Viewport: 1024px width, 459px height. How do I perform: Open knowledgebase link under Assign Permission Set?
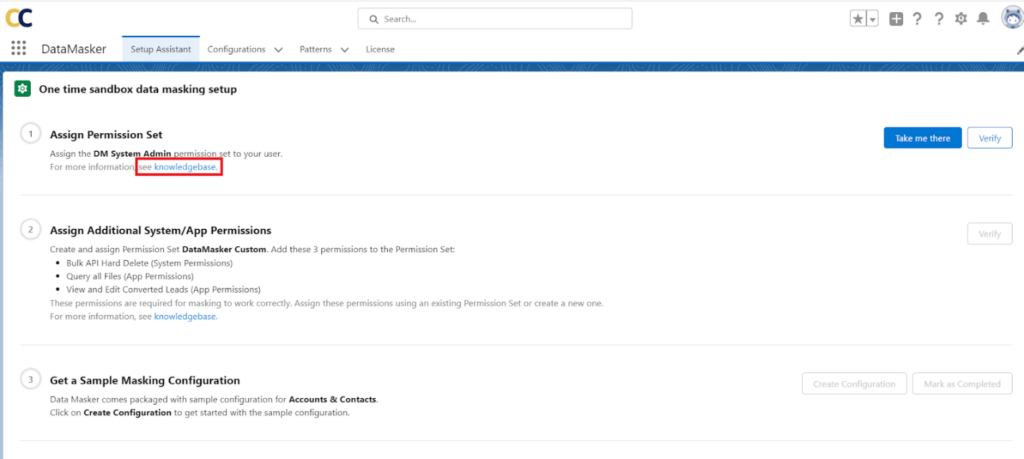click(x=186, y=168)
